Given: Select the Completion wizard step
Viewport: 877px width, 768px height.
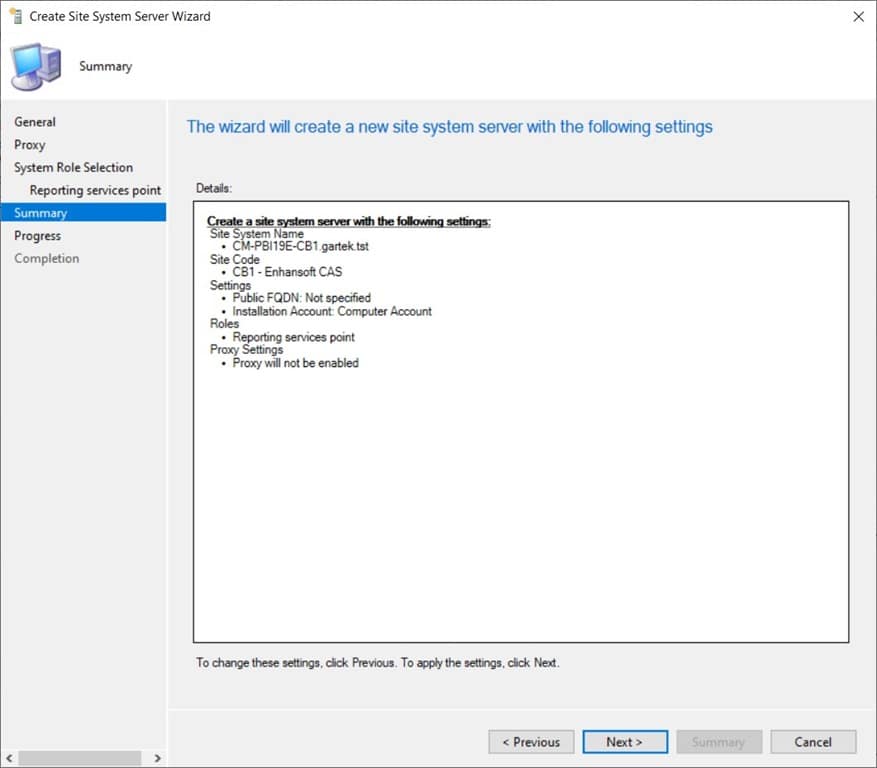Looking at the screenshot, I should (46, 258).
